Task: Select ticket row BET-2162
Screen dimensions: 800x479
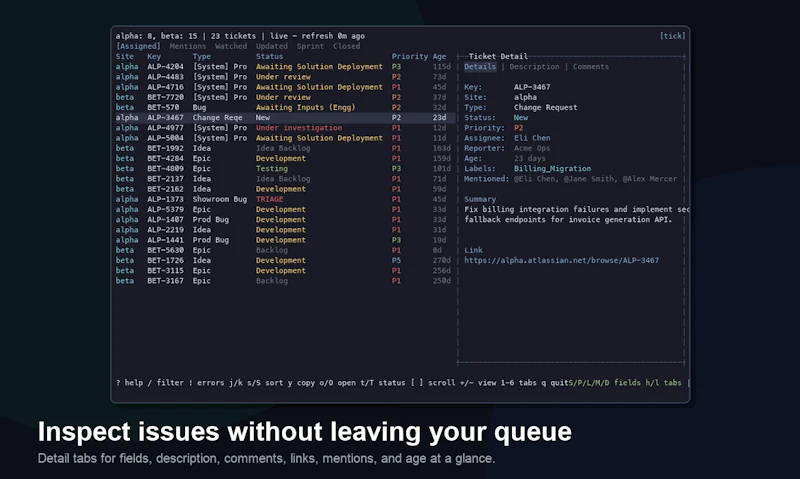Action: [284, 189]
